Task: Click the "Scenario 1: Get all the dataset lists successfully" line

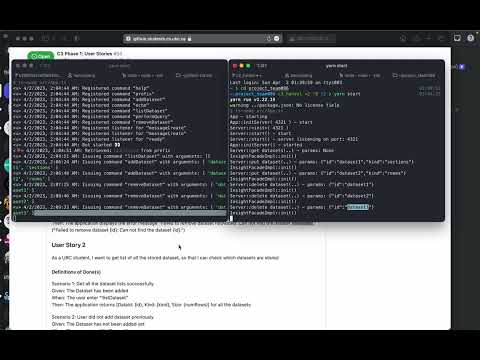Action: [103, 284]
